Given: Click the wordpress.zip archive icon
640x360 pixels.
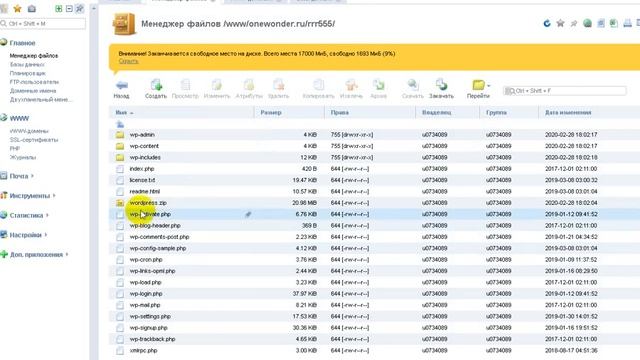Looking at the screenshot, I should pyautogui.click(x=120, y=203).
